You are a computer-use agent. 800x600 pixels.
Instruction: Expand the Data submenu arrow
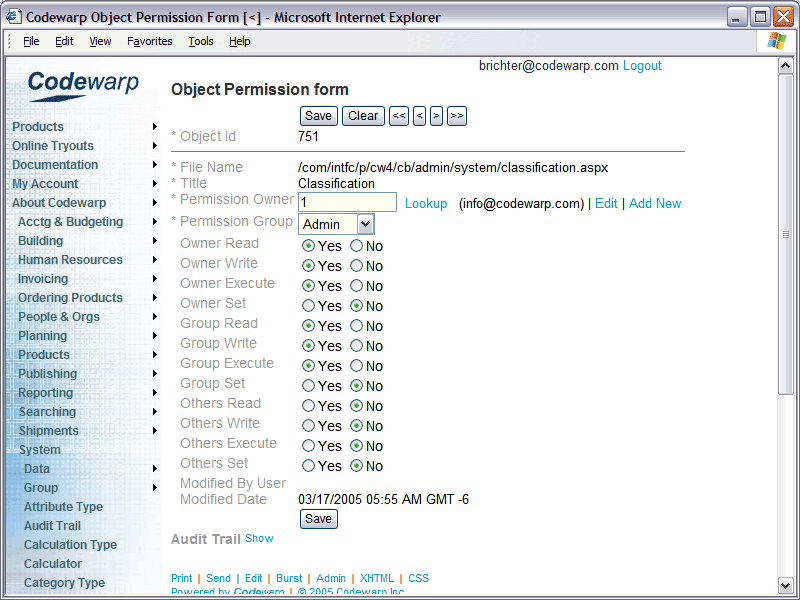coord(155,469)
